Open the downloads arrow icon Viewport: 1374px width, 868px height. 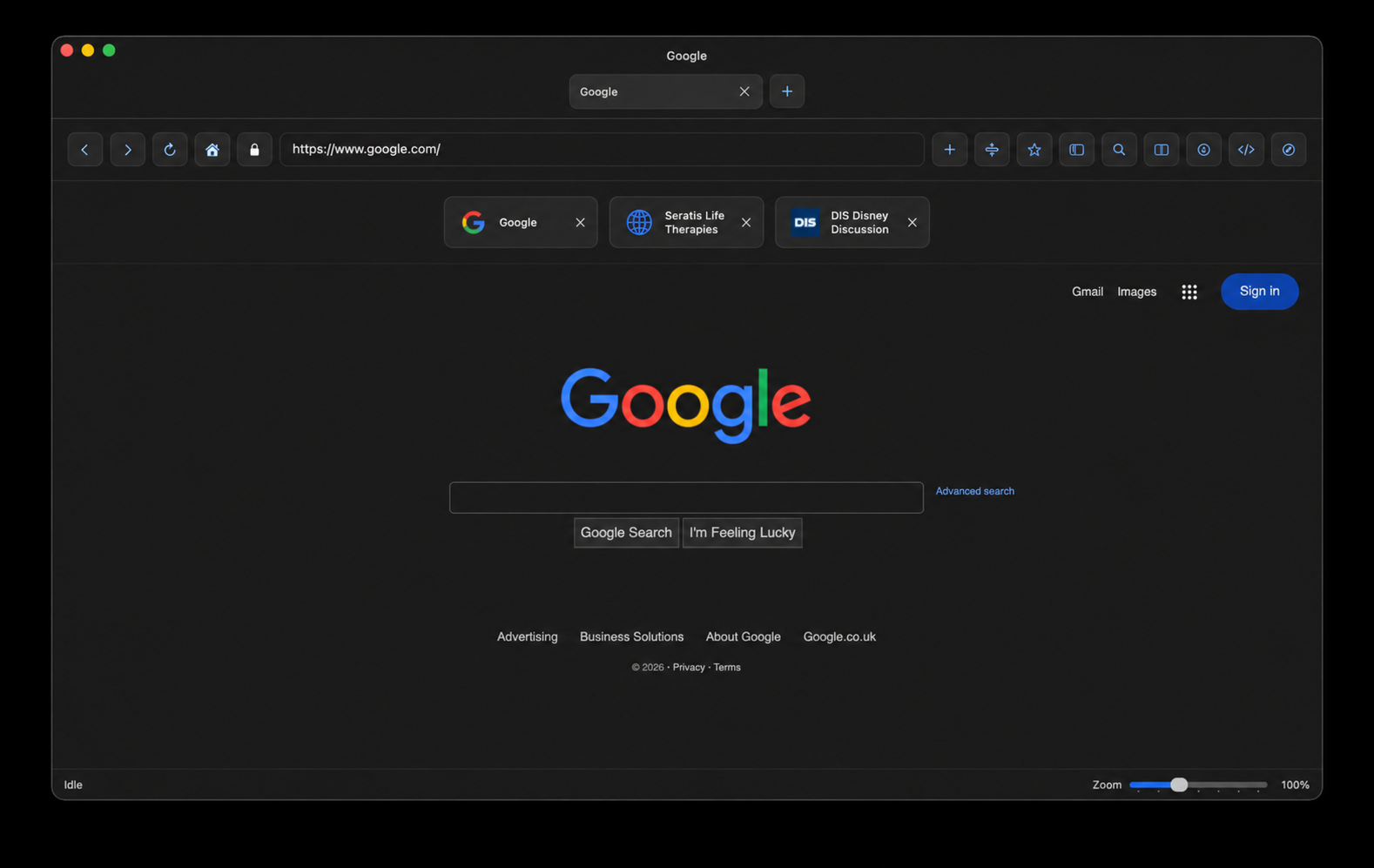[x=1203, y=150]
